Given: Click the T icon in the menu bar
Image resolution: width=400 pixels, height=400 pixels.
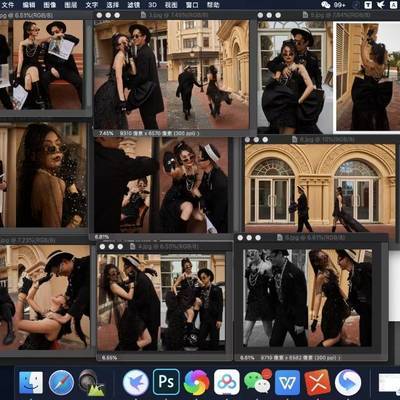Looking at the screenshot, I should coord(368,5).
